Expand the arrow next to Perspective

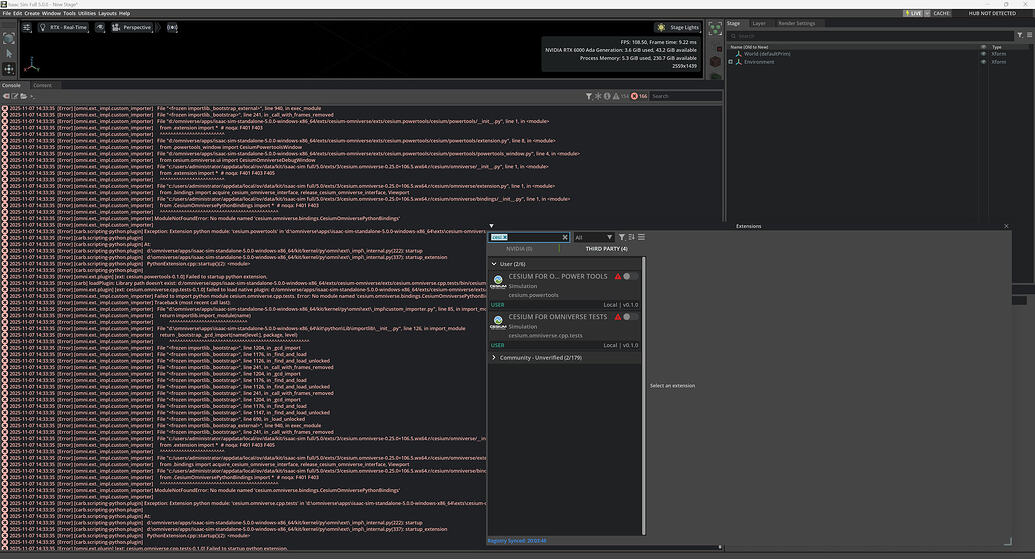point(158,28)
